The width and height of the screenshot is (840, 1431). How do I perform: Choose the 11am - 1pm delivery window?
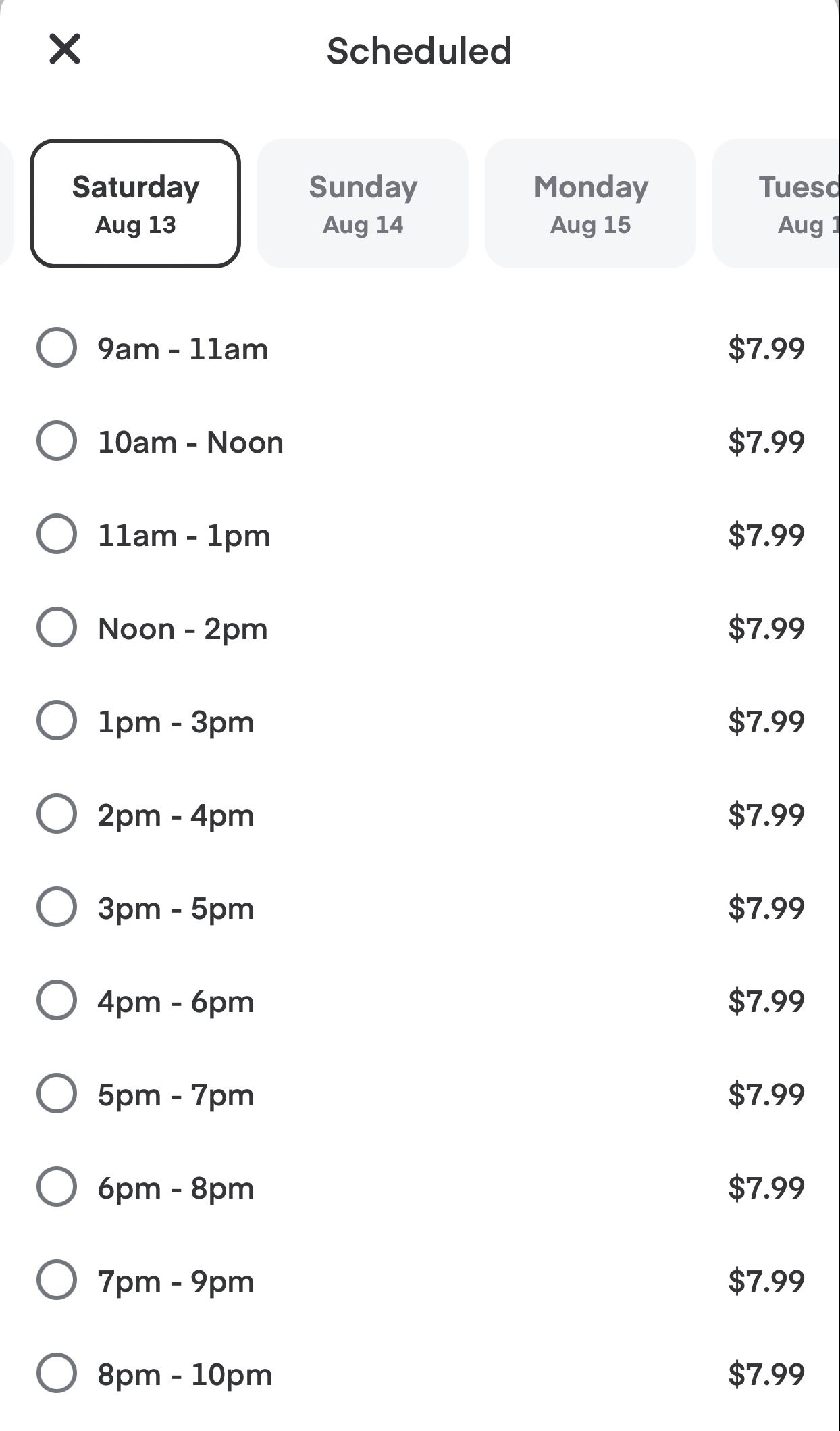click(x=57, y=534)
